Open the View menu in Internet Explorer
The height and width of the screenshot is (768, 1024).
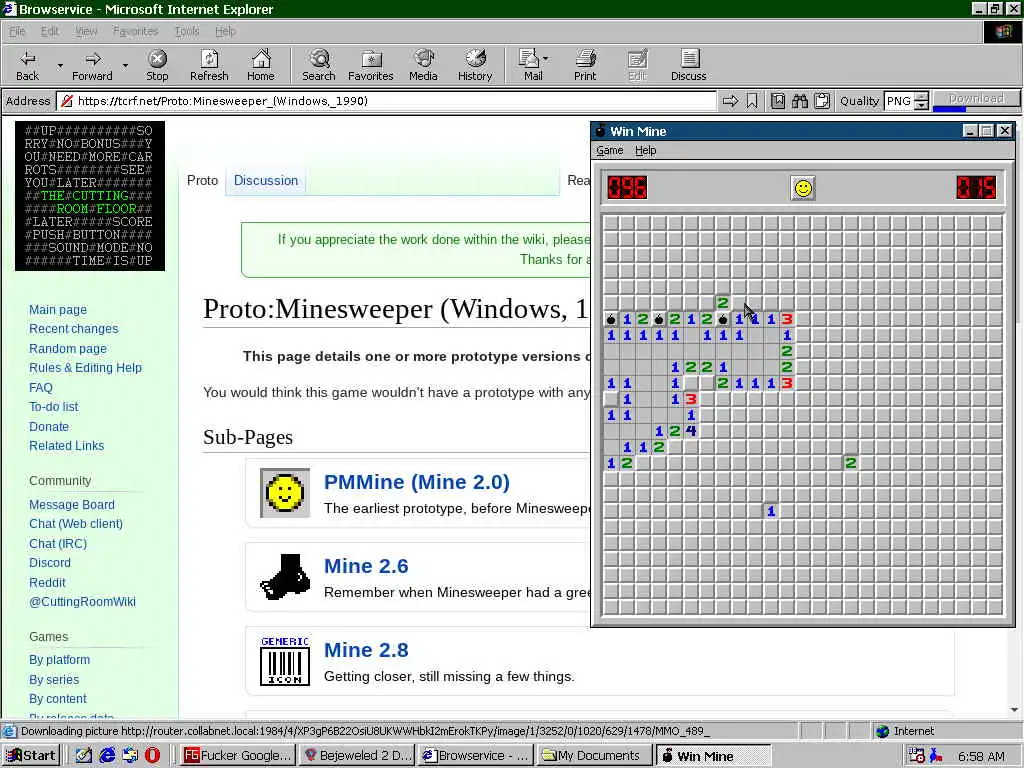tap(86, 31)
